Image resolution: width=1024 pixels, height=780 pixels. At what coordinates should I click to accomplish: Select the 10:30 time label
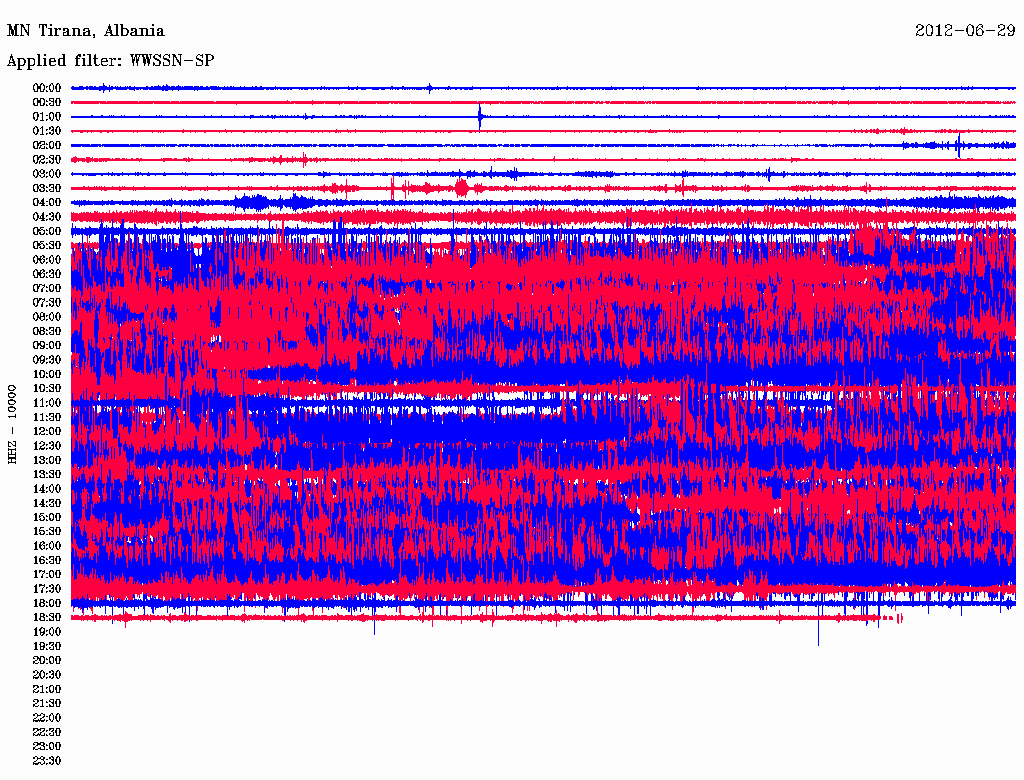point(47,388)
